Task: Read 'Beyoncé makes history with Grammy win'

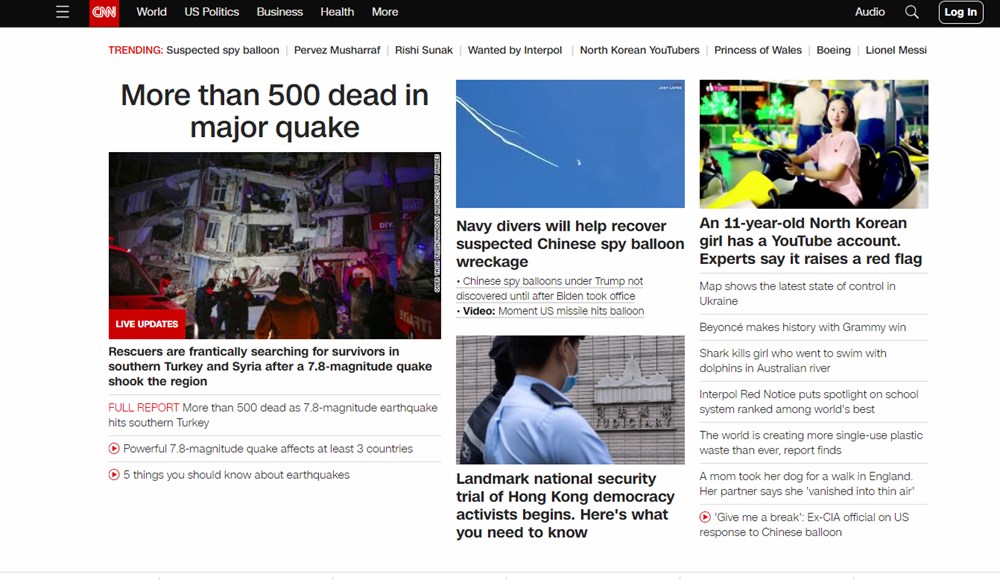Action: [x=802, y=327]
